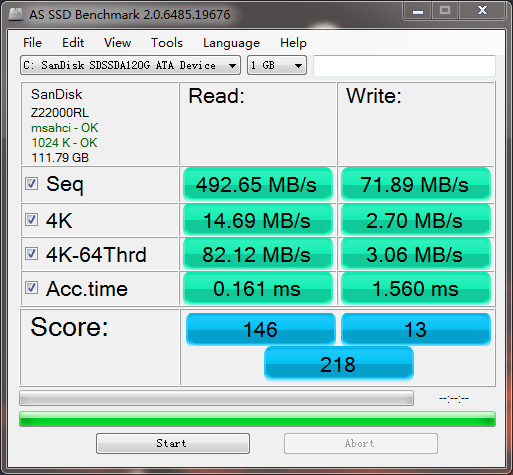Viewport: 513px width, 475px height.
Task: Toggle the Acc.time test checkbox
Action: 32,288
